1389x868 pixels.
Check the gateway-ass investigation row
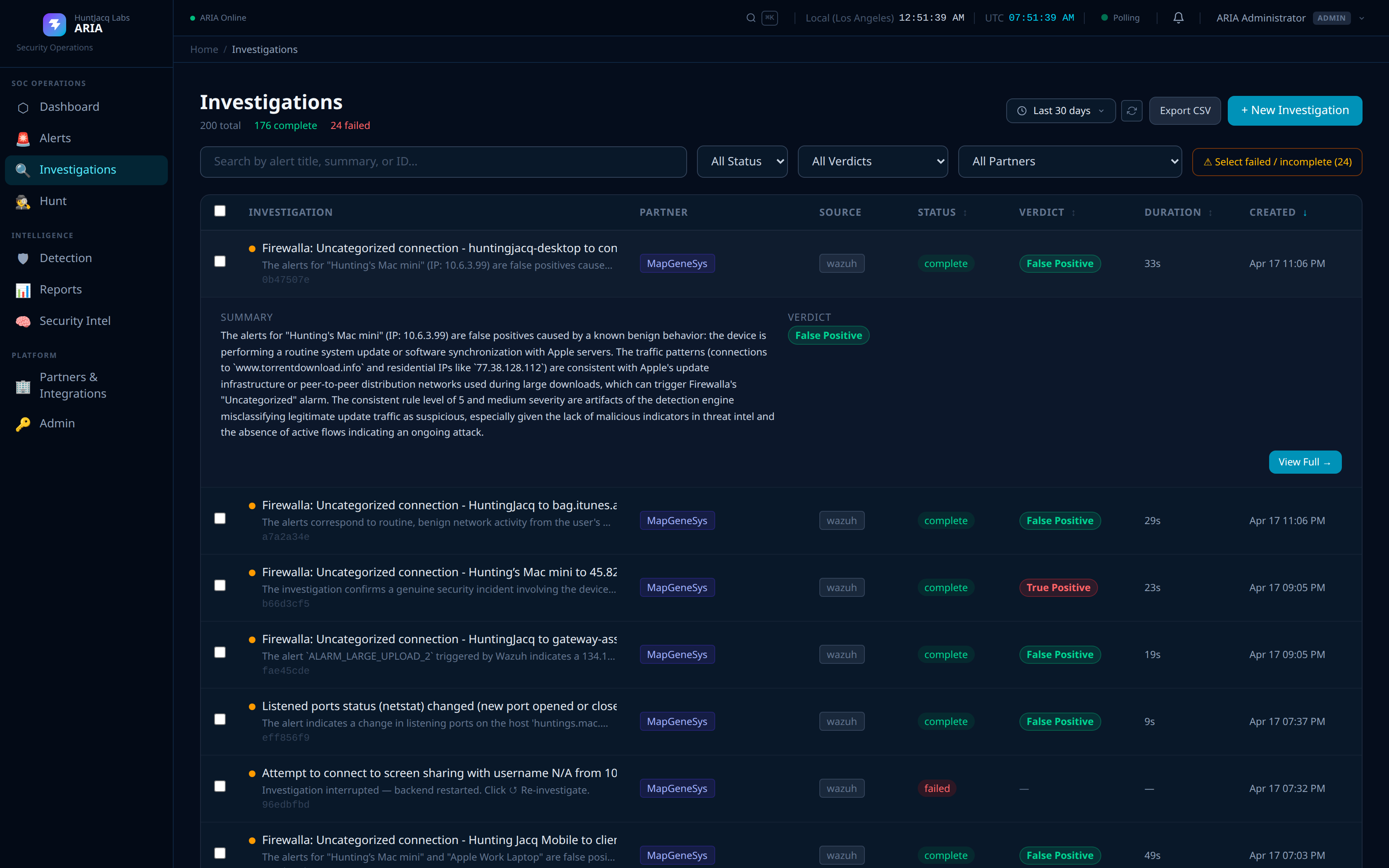(220, 652)
